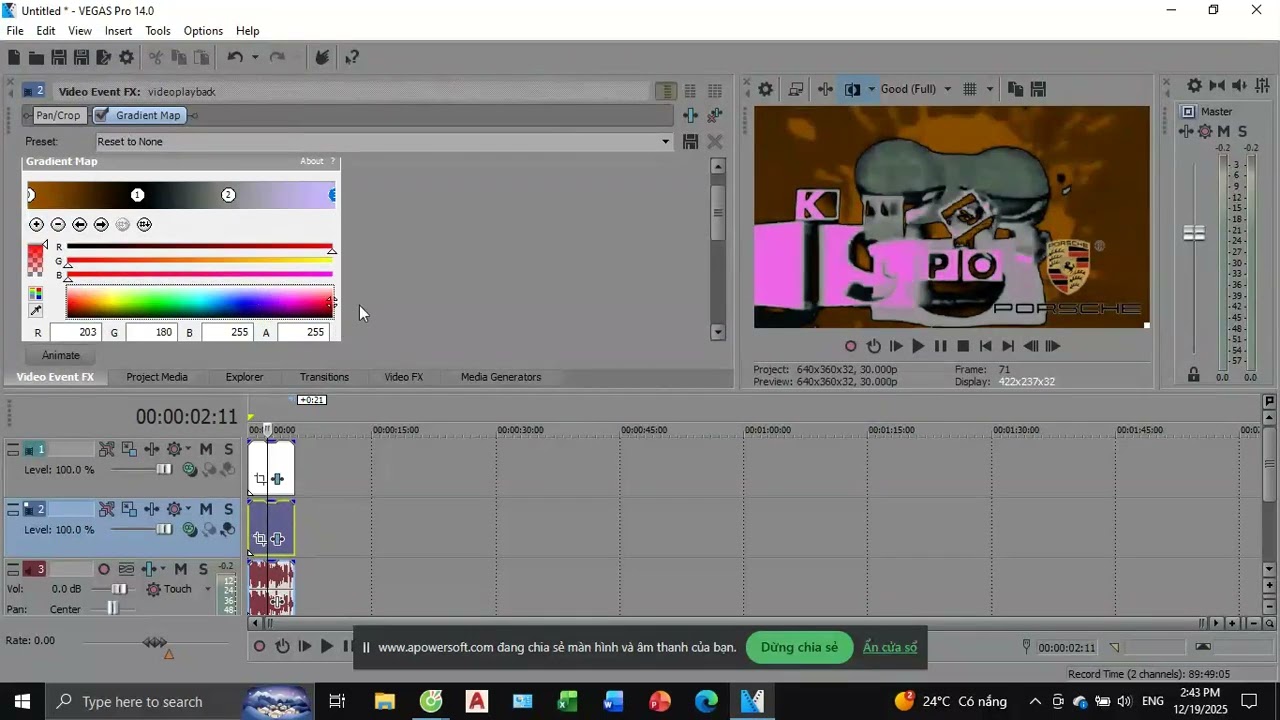Save preview snapshot to file

pos(1038,89)
